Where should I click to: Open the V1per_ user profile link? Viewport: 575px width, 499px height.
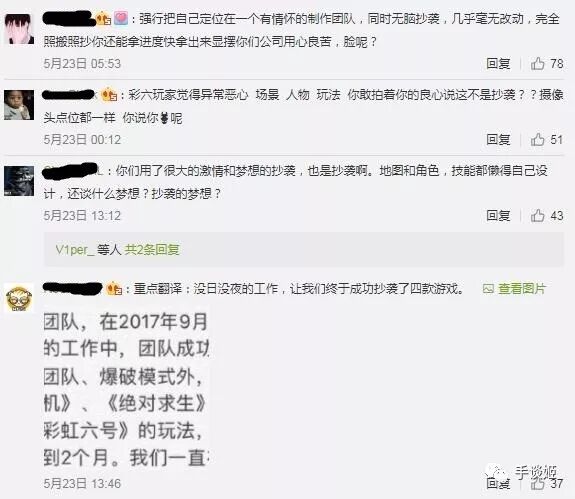(74, 250)
